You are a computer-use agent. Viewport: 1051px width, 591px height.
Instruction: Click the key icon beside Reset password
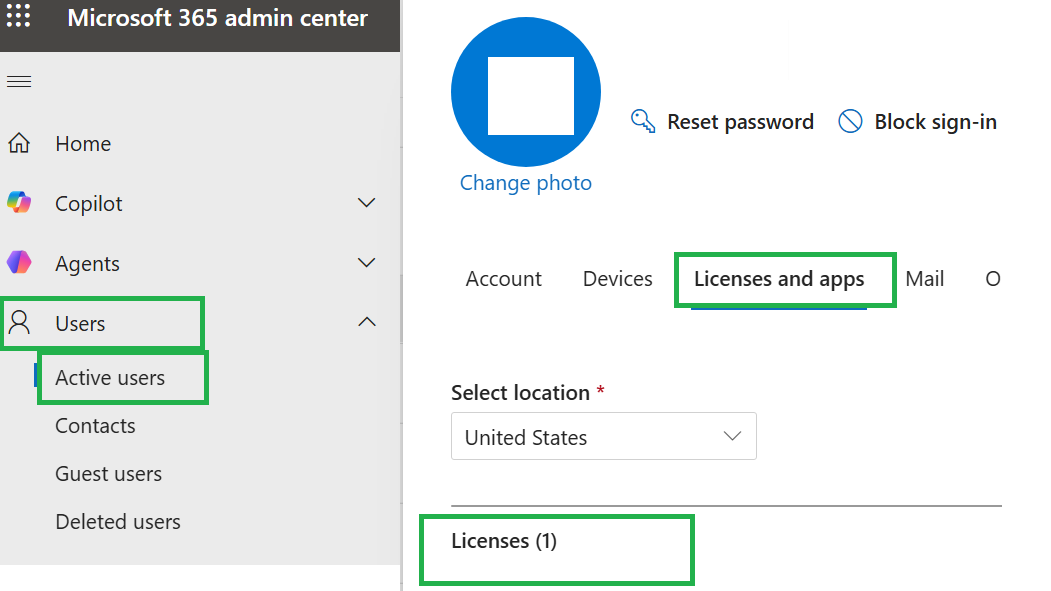(643, 121)
